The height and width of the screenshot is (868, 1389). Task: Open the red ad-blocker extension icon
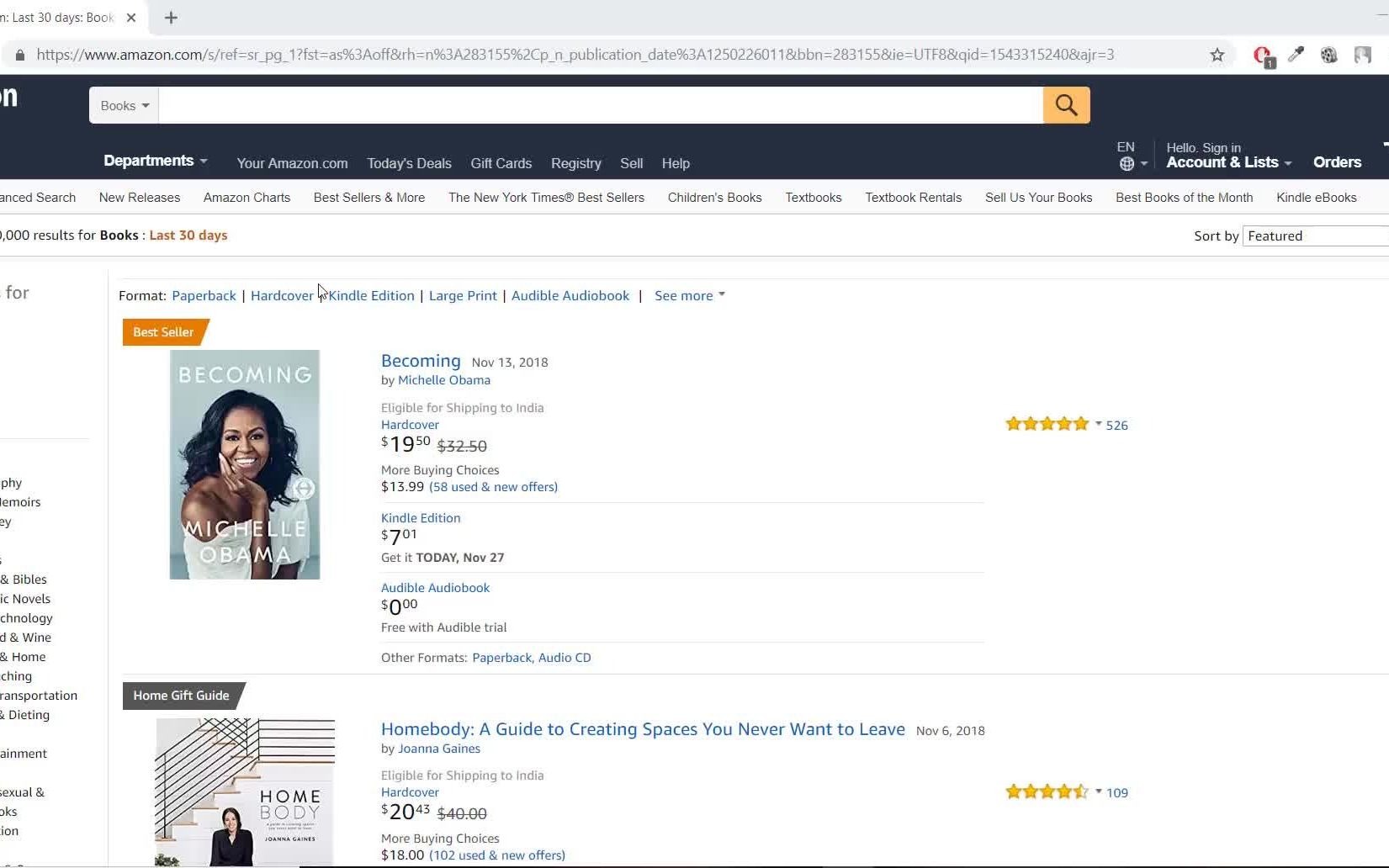[x=1263, y=56]
